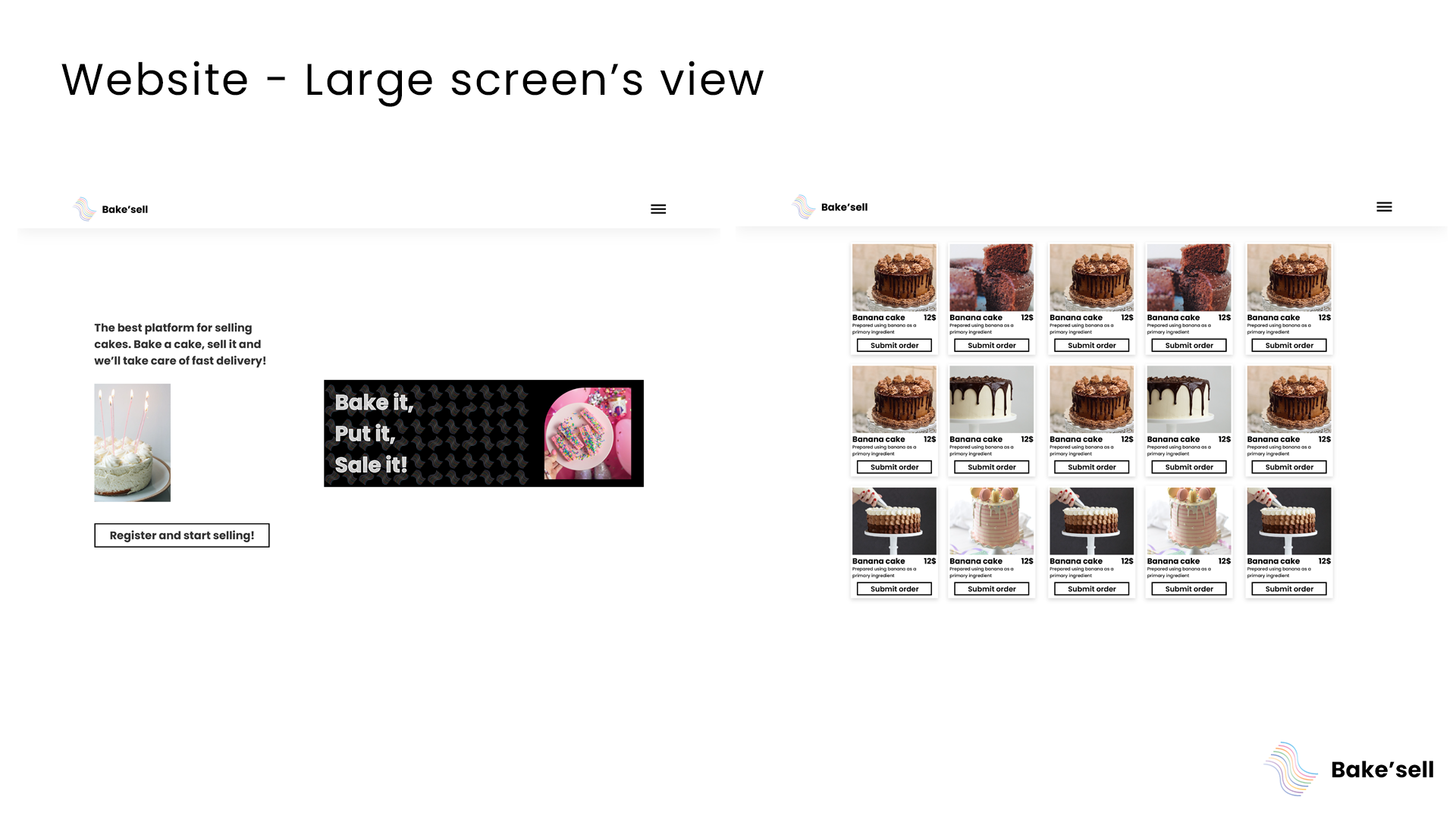Click 'Bake'sell' text in the left mockup header

click(125, 209)
